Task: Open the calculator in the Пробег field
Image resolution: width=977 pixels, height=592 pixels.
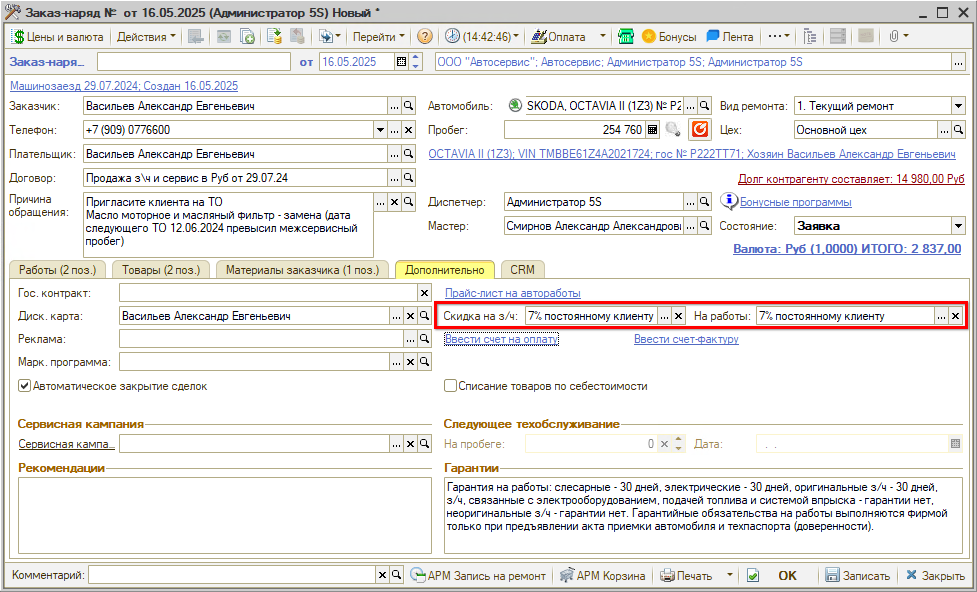Action: click(x=653, y=129)
